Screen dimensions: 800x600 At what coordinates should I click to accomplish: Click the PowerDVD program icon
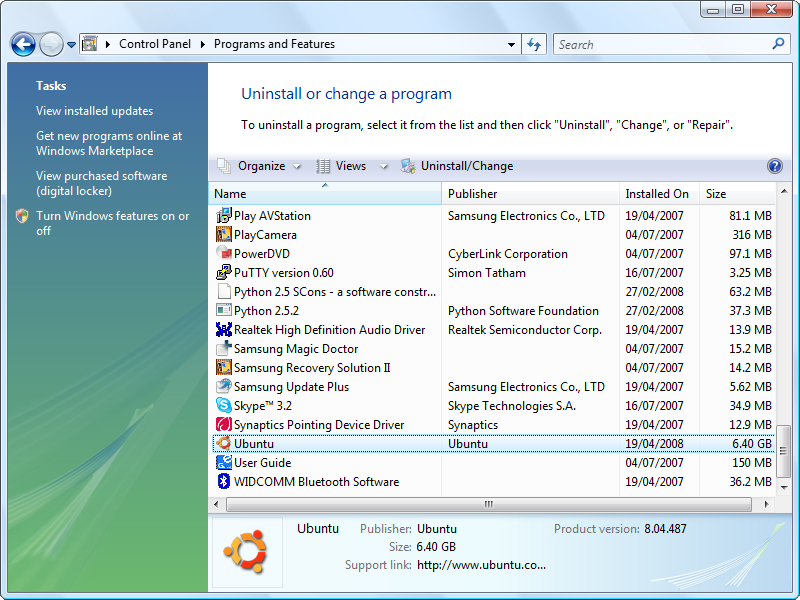coord(224,254)
